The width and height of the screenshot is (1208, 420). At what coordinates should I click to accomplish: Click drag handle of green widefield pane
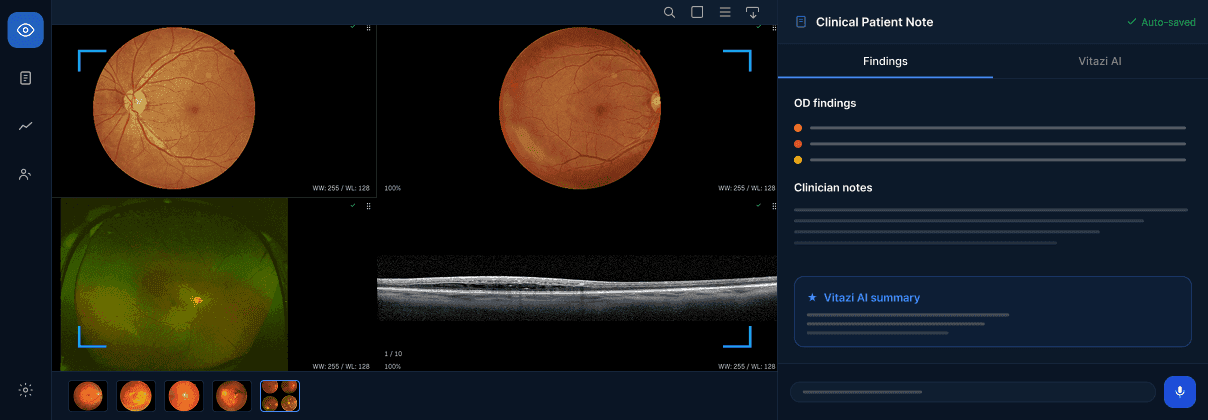point(368,206)
